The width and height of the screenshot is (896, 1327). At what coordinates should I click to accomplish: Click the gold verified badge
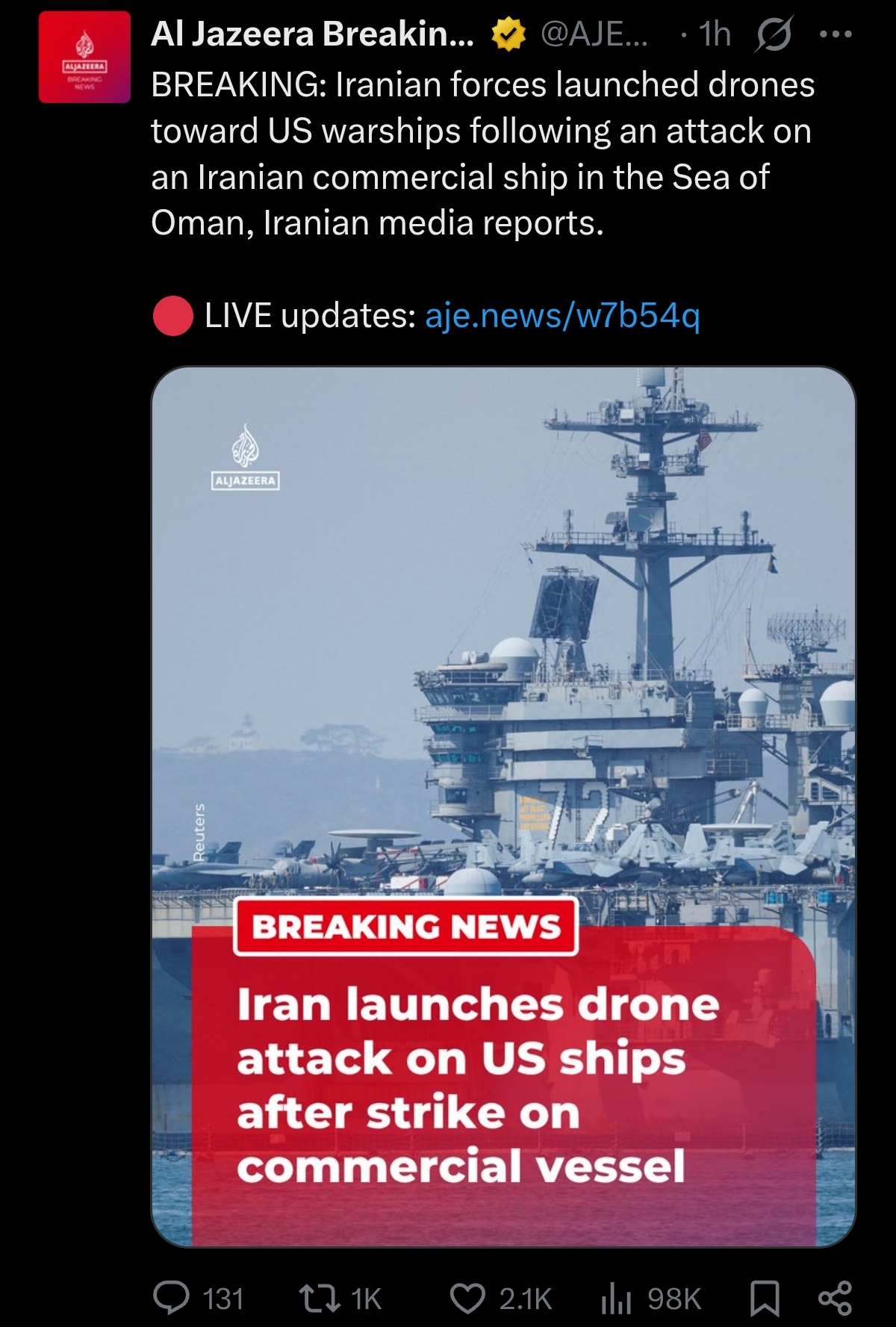[x=508, y=34]
